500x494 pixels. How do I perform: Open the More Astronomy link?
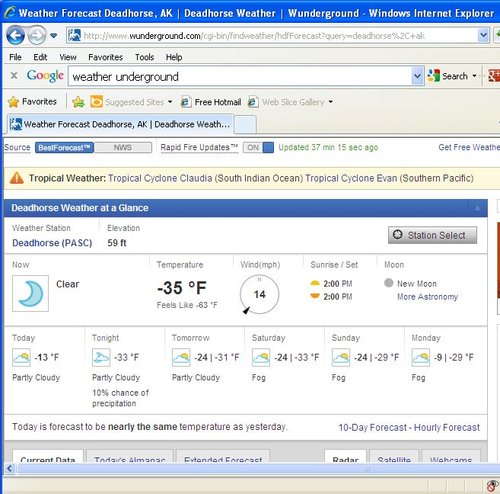point(428,297)
